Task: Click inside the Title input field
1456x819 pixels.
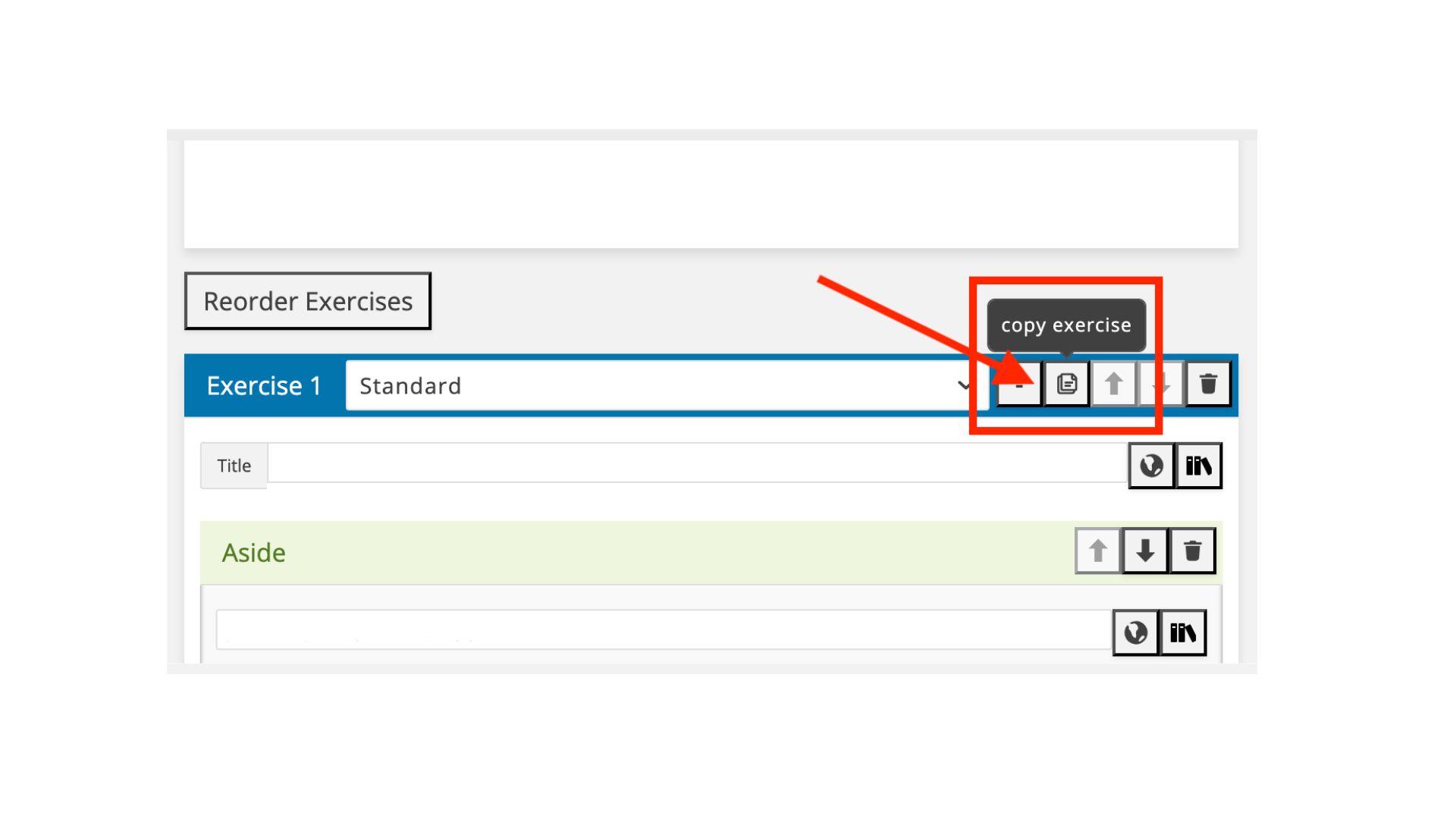Action: click(682, 465)
